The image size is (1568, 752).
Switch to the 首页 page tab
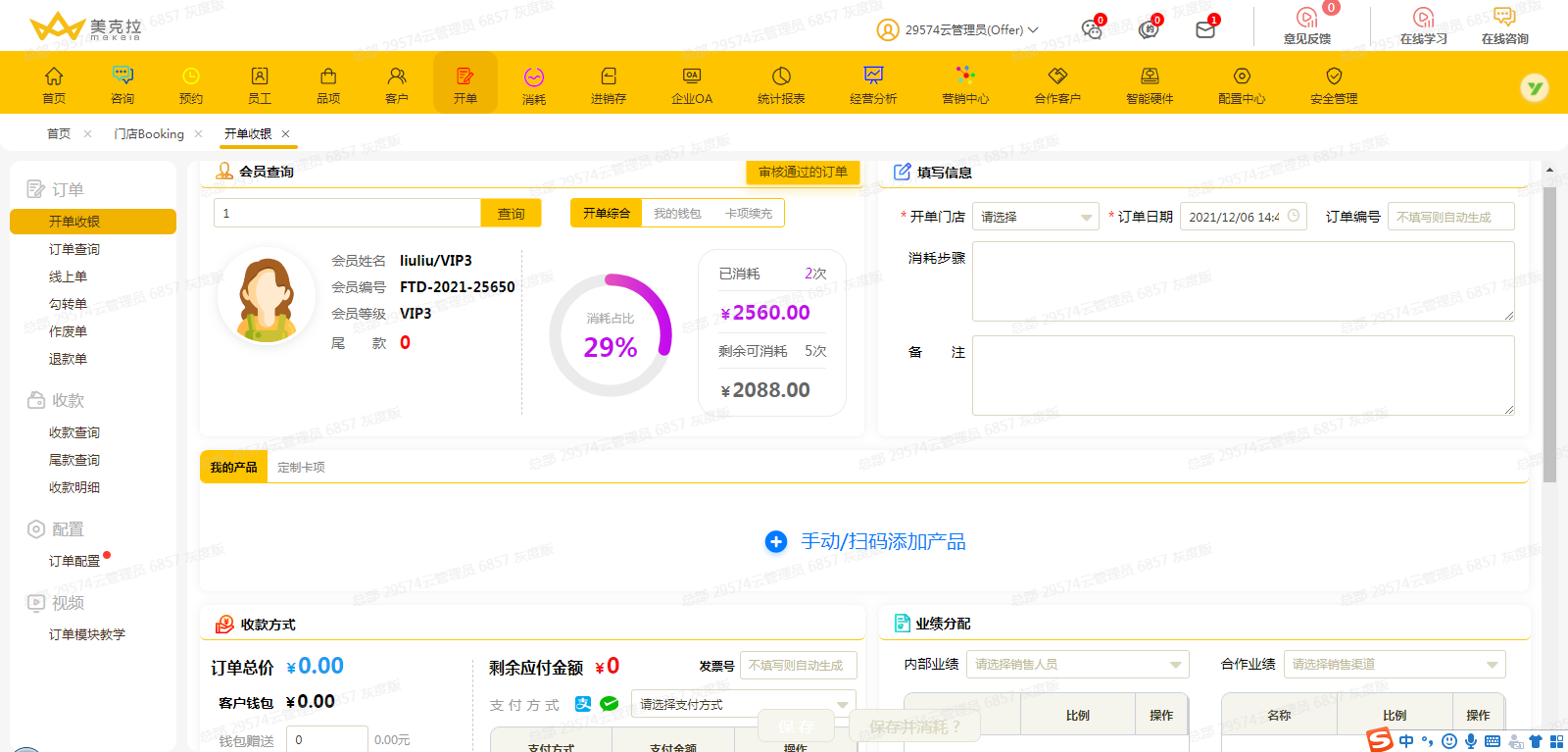click(59, 134)
